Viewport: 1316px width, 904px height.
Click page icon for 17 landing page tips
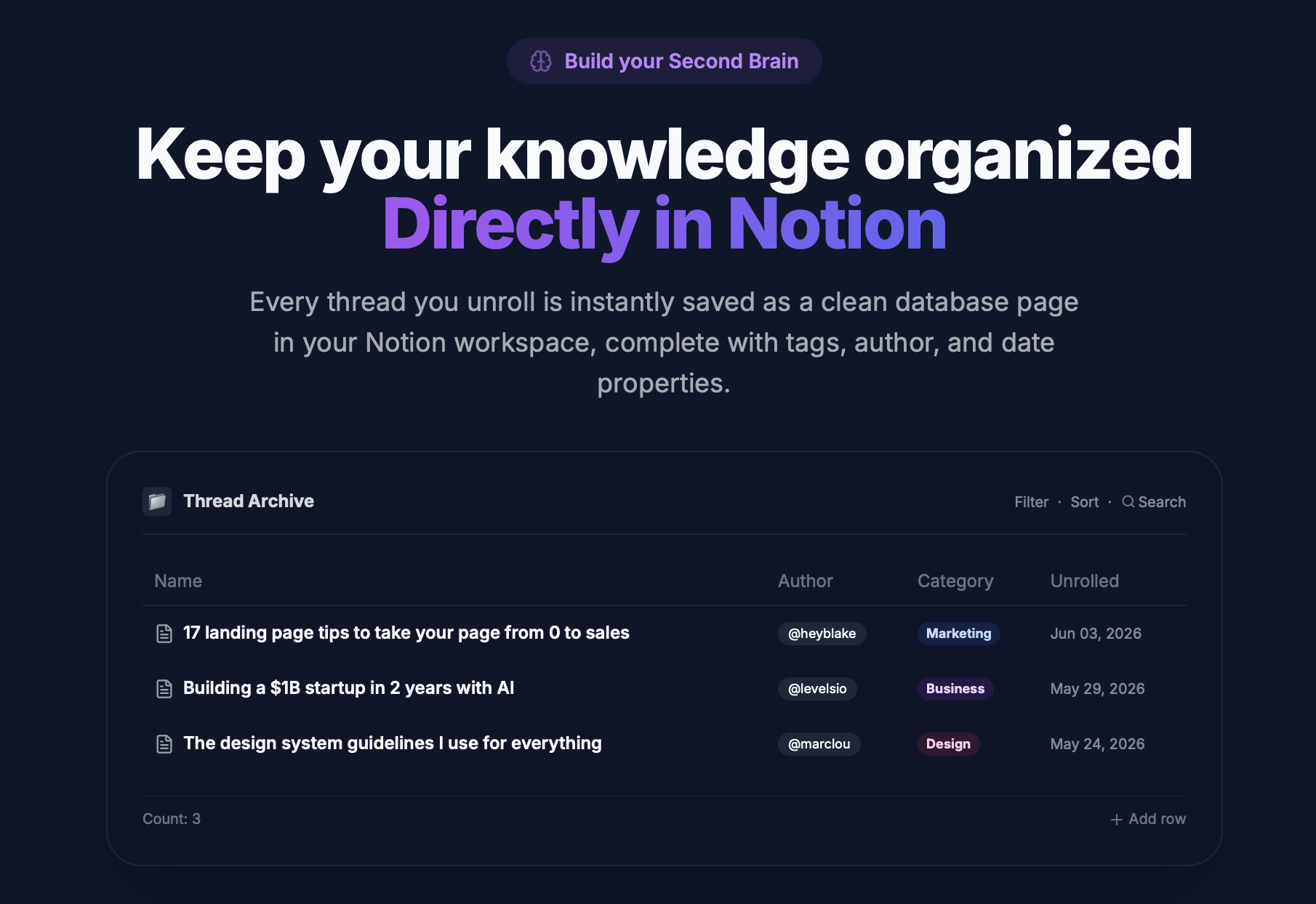pyautogui.click(x=164, y=634)
